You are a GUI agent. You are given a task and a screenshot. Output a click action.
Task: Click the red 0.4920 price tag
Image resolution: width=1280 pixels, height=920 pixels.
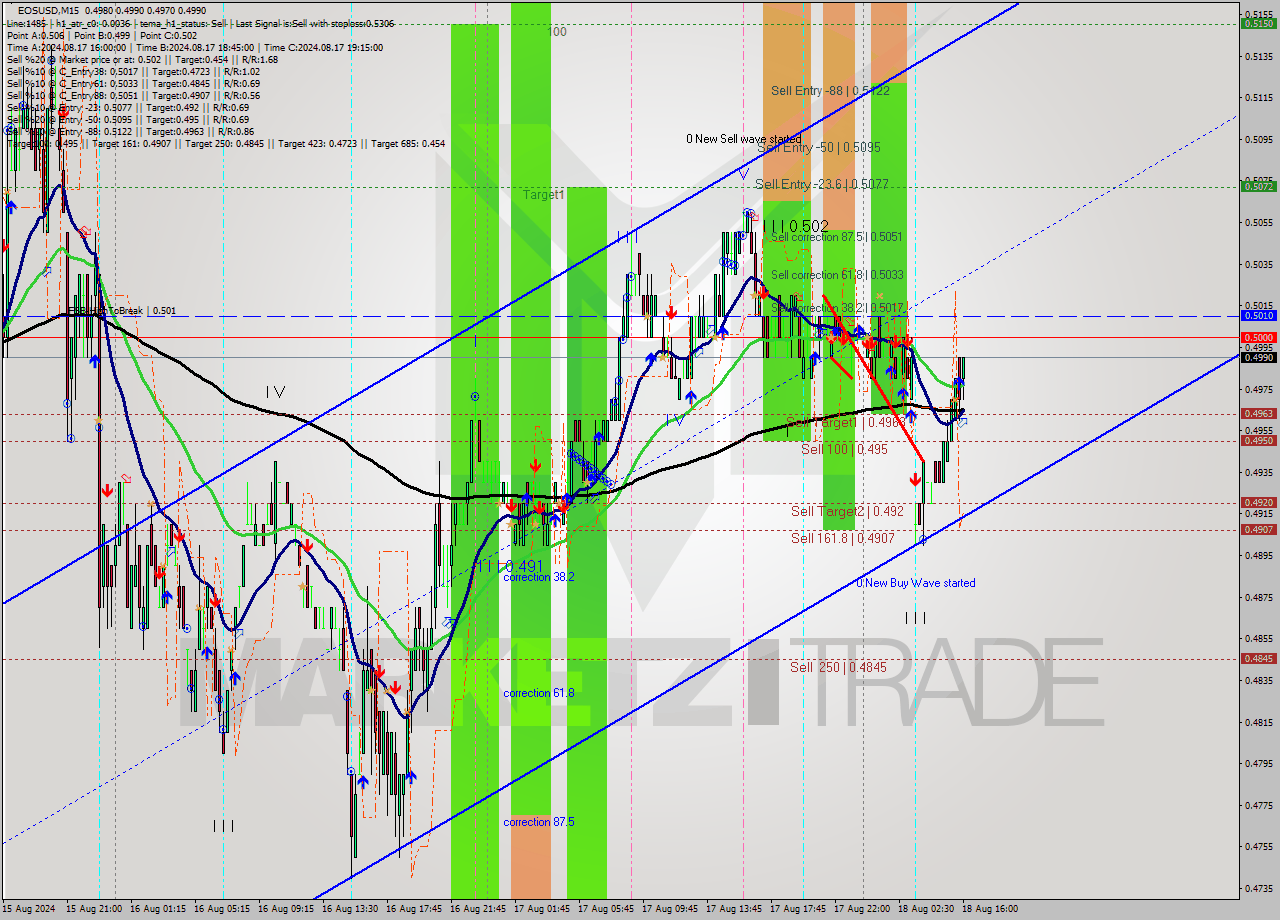(1258, 502)
